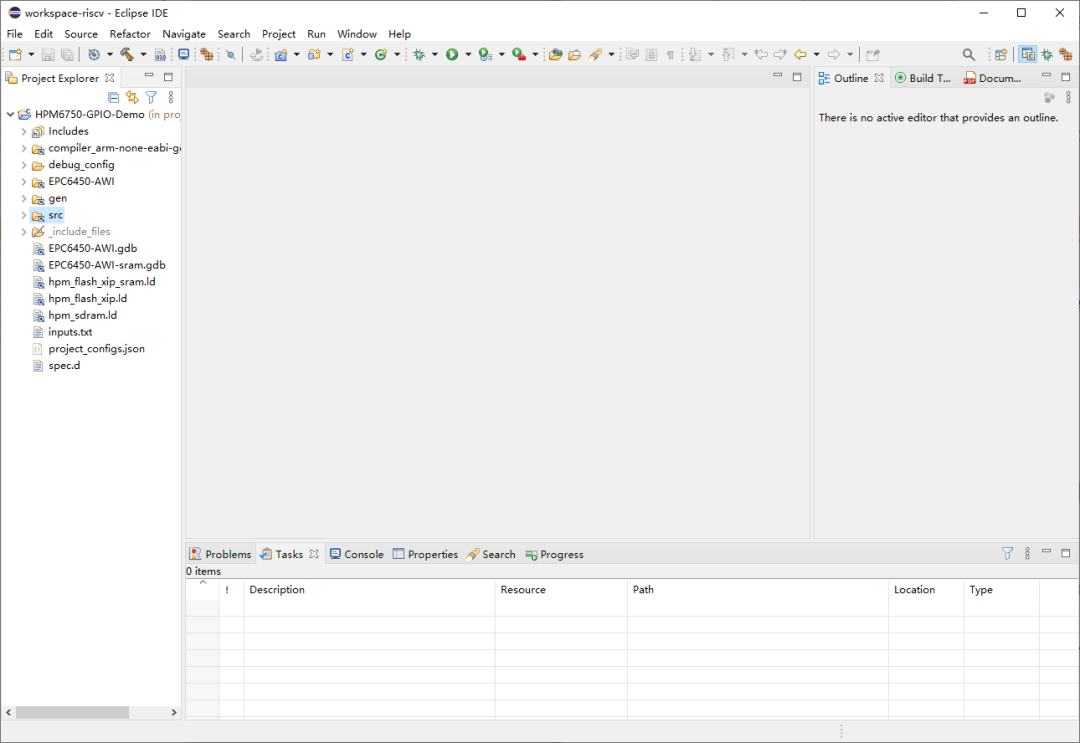This screenshot has width=1080, height=743.
Task: Open the Back history dropdown arrow
Action: [x=817, y=54]
